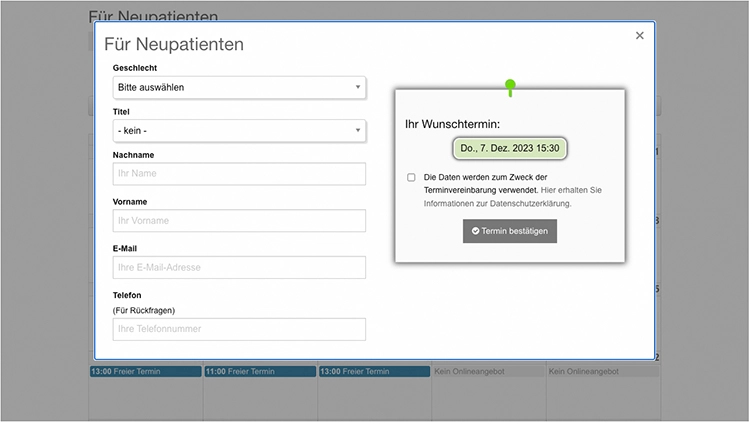The image size is (750, 422).
Task: Select the 13:00 Freier Termin slot in first column
Action: [x=145, y=372]
